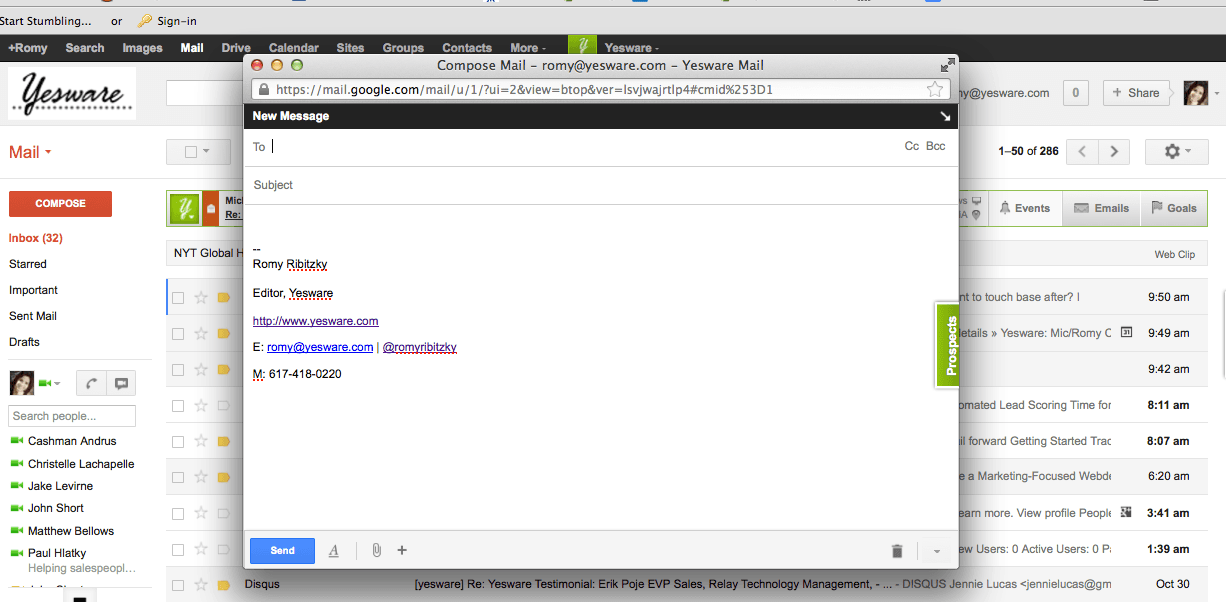
Task: Add Bcc recipients link
Action: pos(935,146)
